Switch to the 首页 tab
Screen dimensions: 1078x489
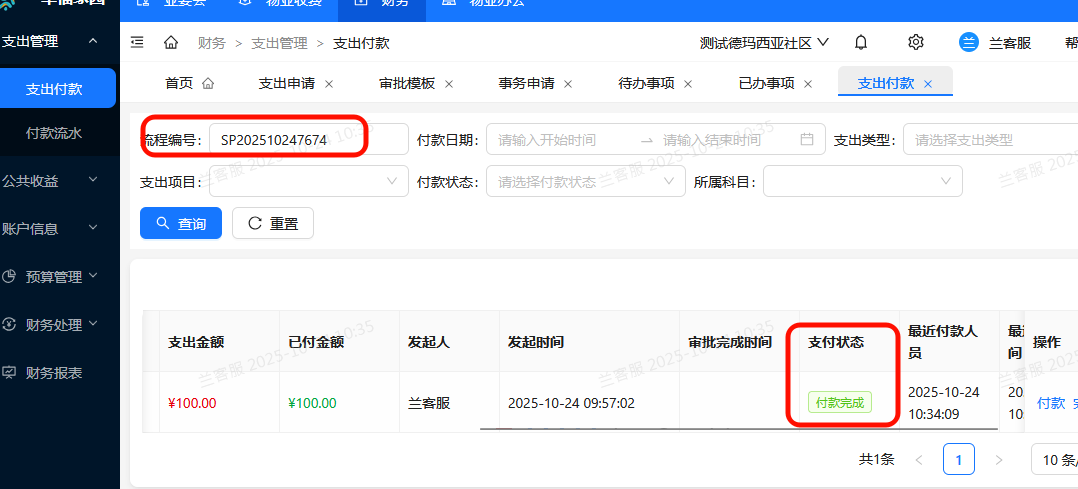[x=179, y=83]
